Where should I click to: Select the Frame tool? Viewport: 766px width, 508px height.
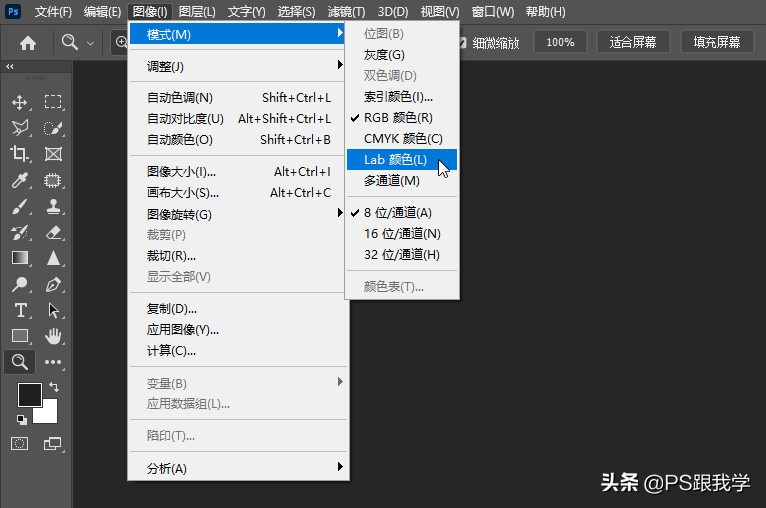click(53, 154)
